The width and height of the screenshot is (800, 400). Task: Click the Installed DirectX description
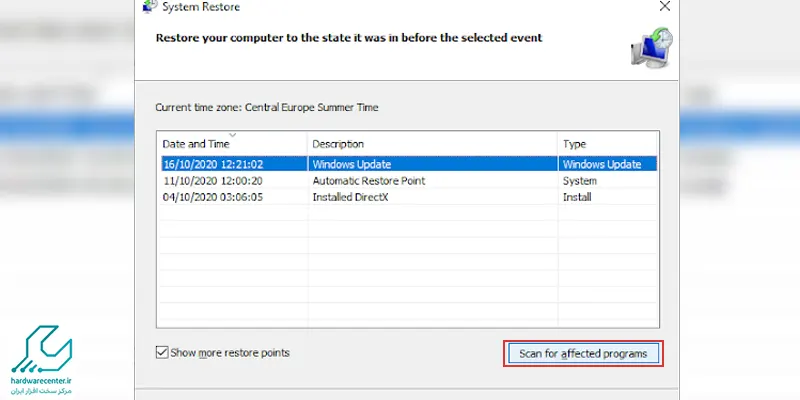pyautogui.click(x=350, y=197)
